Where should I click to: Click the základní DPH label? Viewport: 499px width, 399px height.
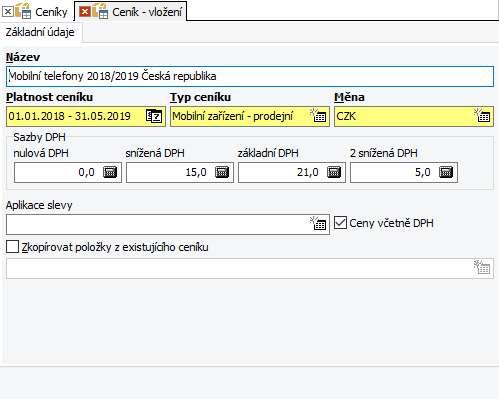tap(268, 153)
